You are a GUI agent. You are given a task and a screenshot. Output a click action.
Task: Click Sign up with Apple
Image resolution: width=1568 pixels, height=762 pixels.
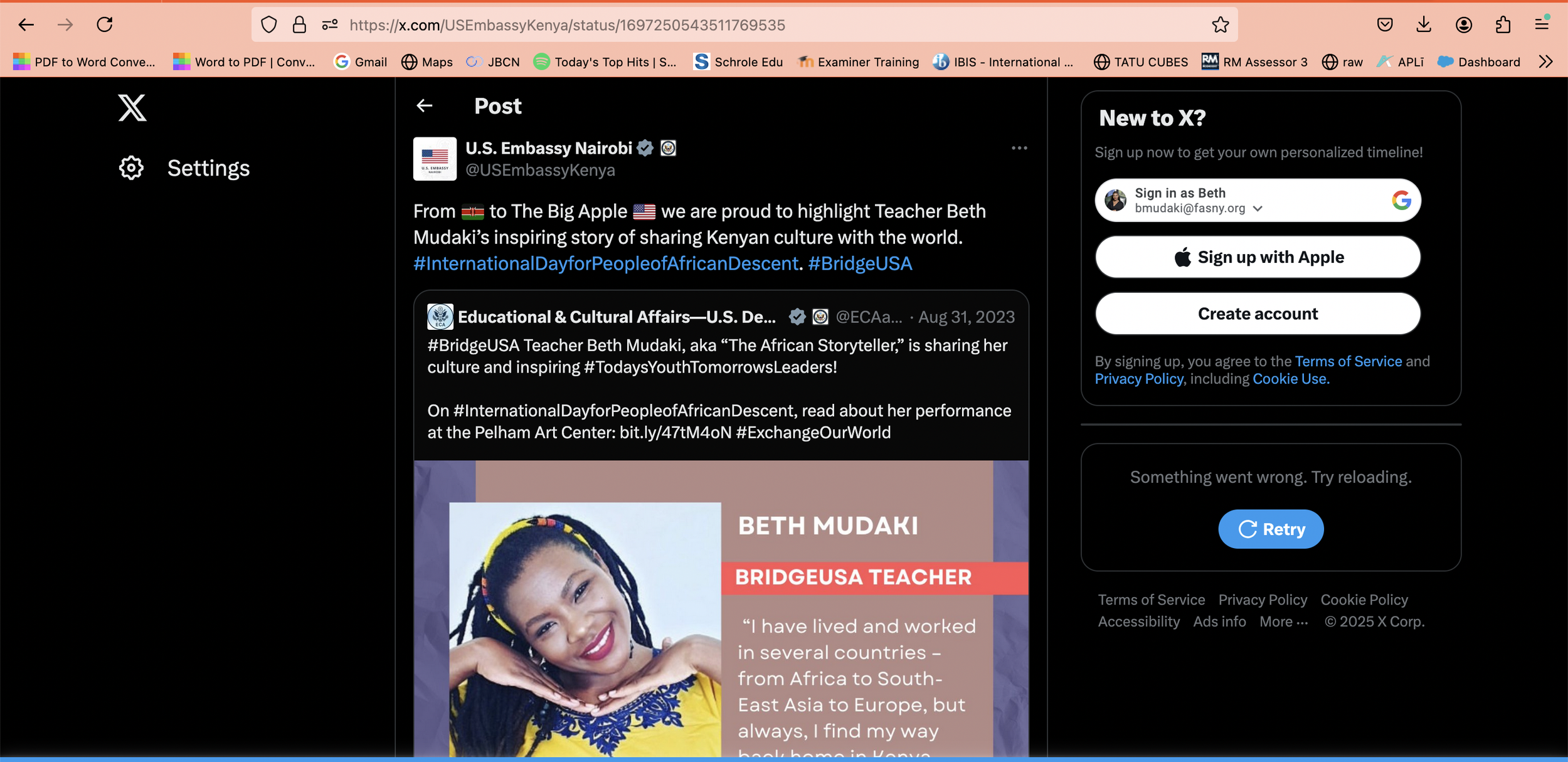1258,257
